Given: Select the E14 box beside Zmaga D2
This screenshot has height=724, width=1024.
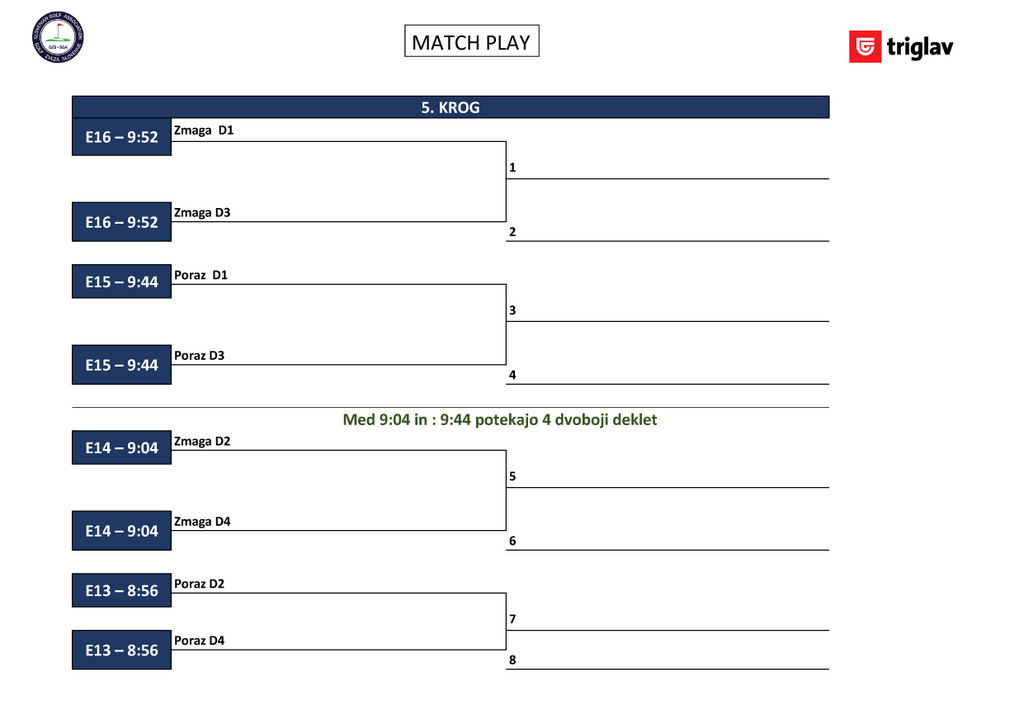Looking at the screenshot, I should [122, 447].
